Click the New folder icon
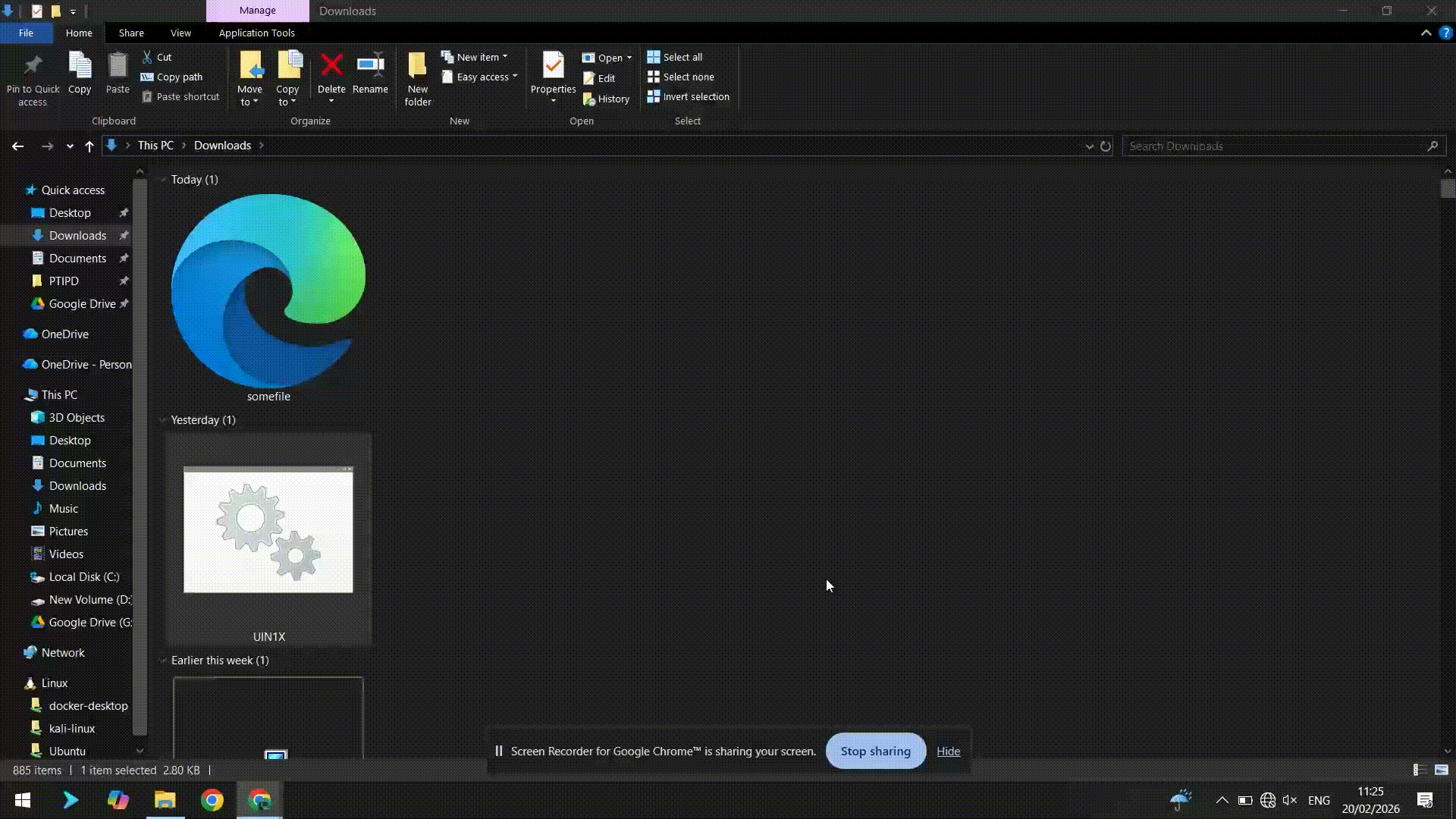The height and width of the screenshot is (819, 1456). point(417,65)
